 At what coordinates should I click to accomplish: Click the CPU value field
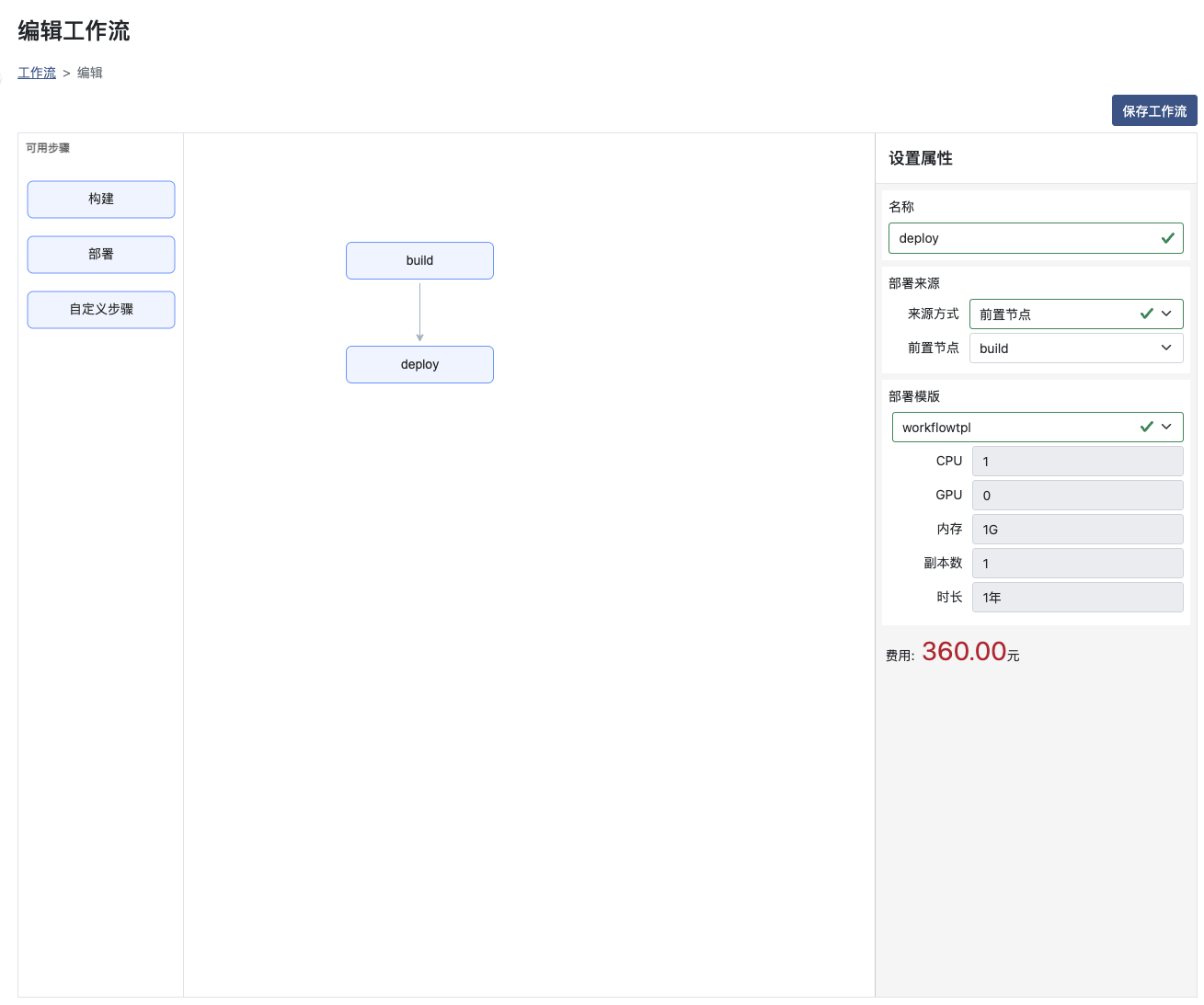click(x=1077, y=462)
